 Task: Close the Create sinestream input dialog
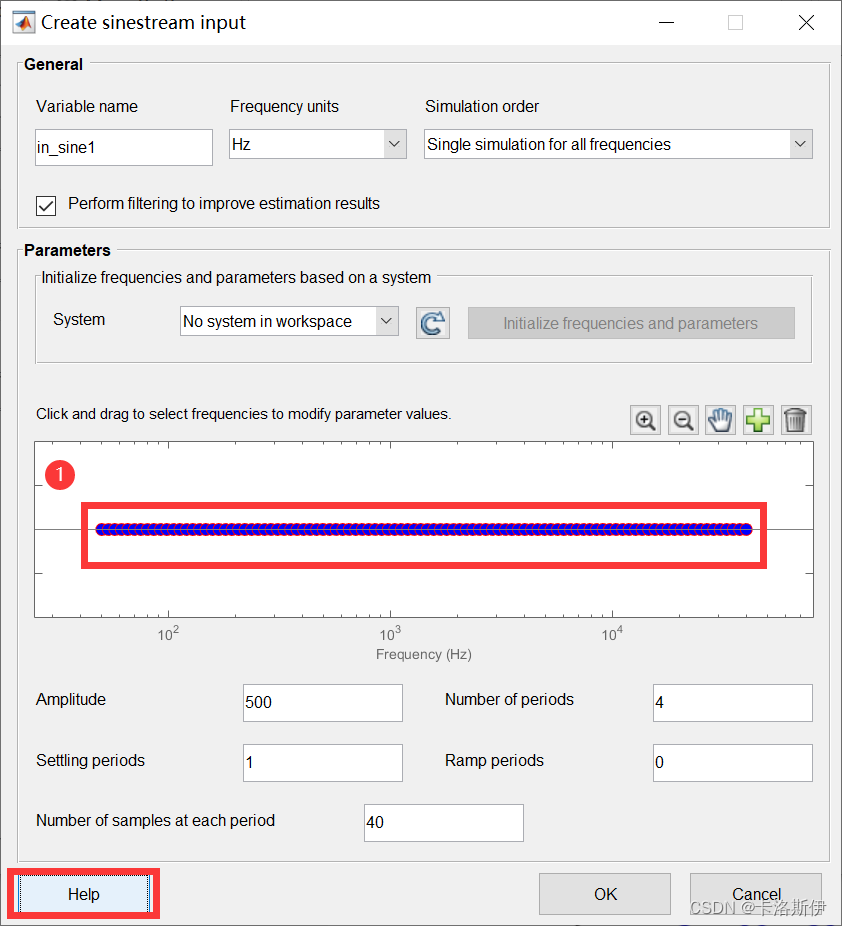pyautogui.click(x=806, y=22)
